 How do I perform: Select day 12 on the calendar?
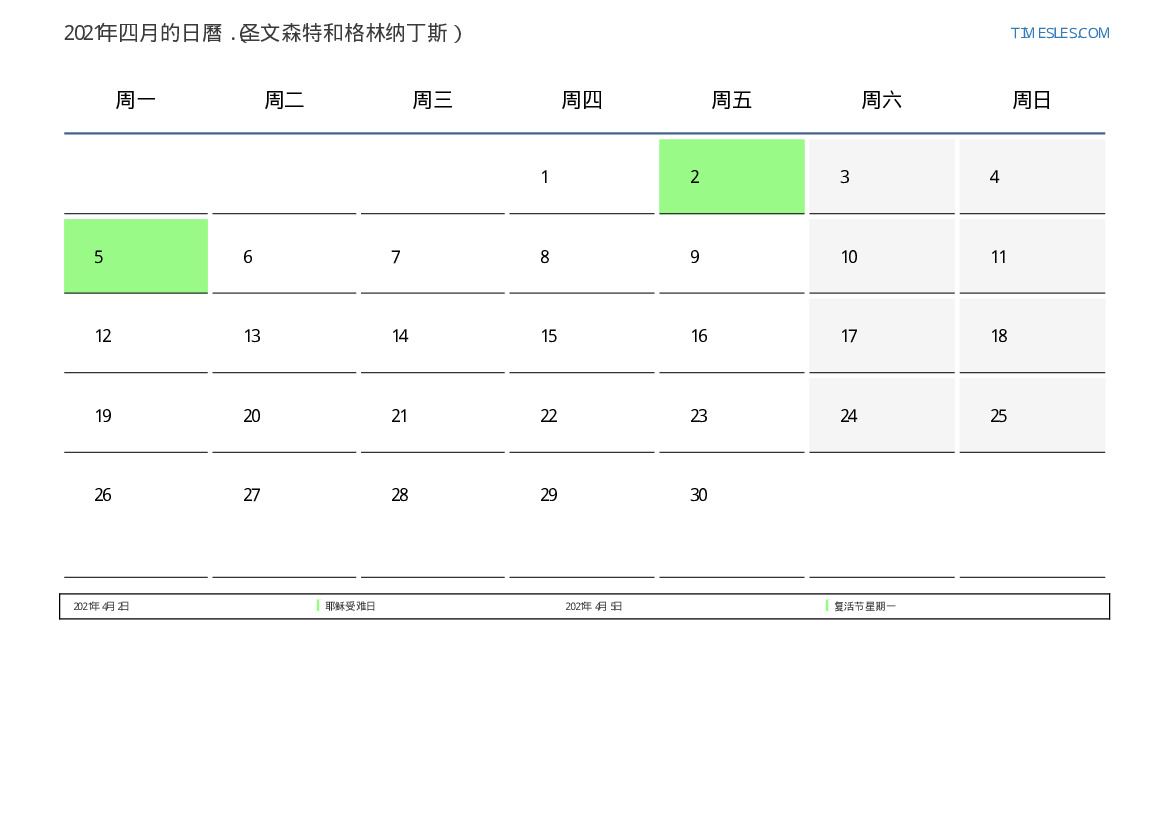pyautogui.click(x=136, y=336)
